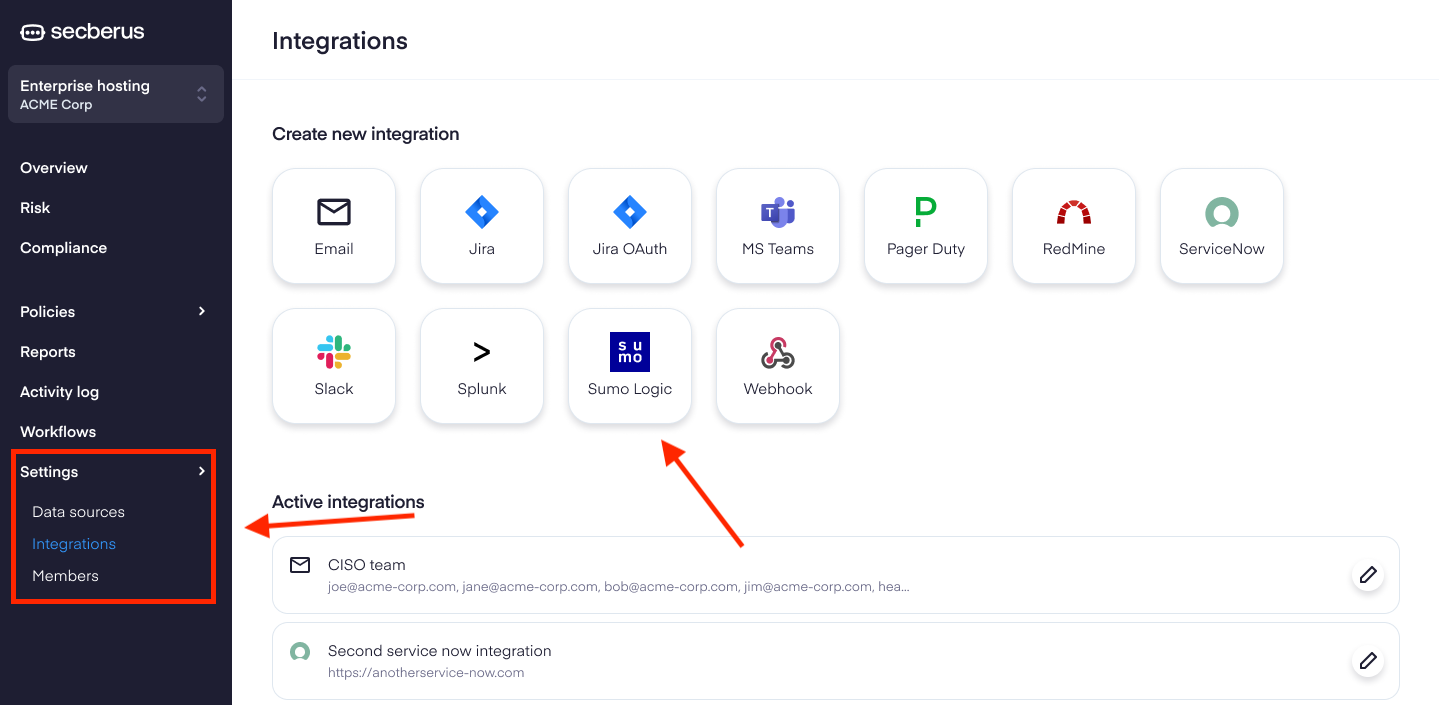
Task: Open Members under Settings
Action: click(65, 576)
